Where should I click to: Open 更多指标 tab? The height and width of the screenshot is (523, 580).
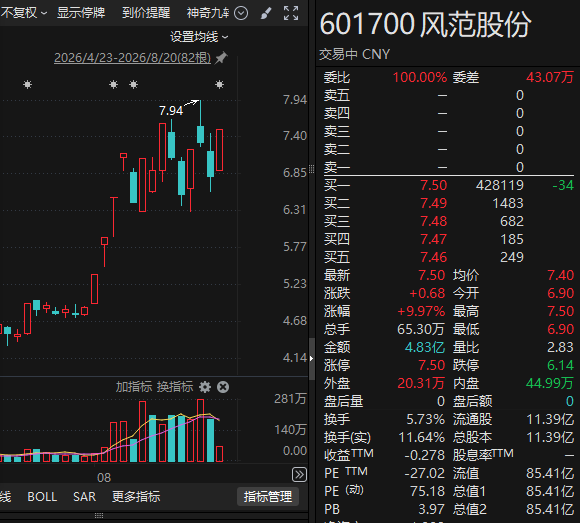coord(136,497)
